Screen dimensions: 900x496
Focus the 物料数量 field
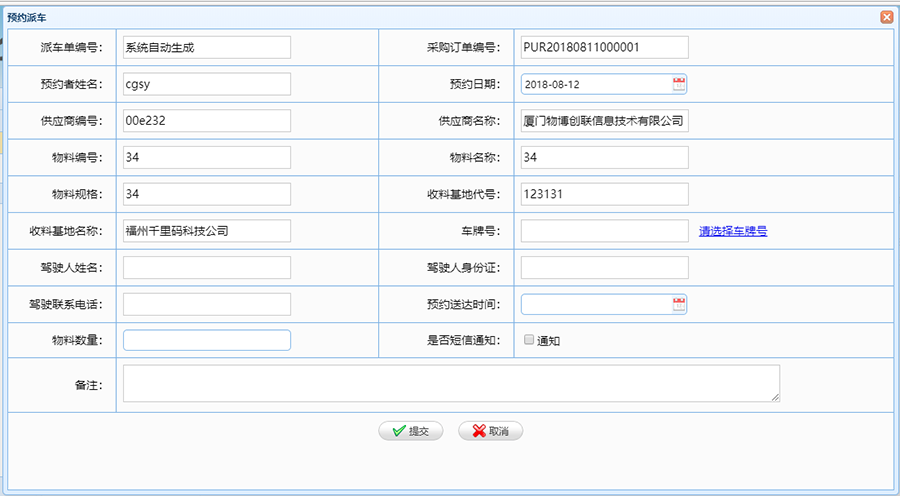tap(207, 340)
